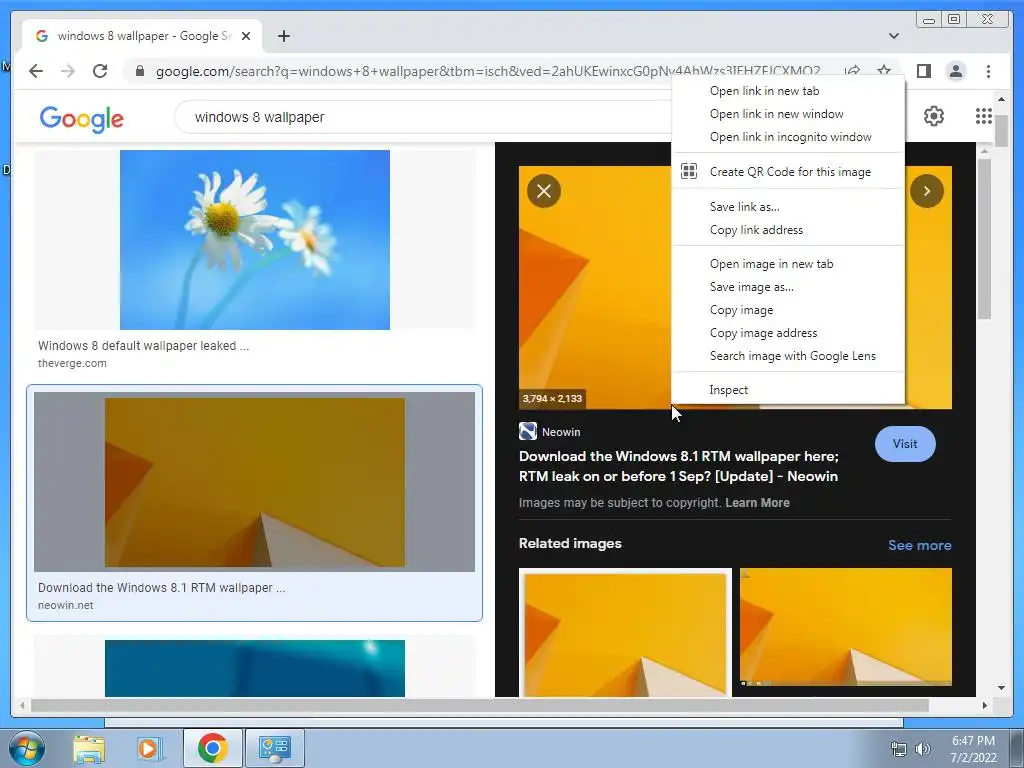The height and width of the screenshot is (768, 1024).
Task: Choose Copy image address
Action: 788,332
